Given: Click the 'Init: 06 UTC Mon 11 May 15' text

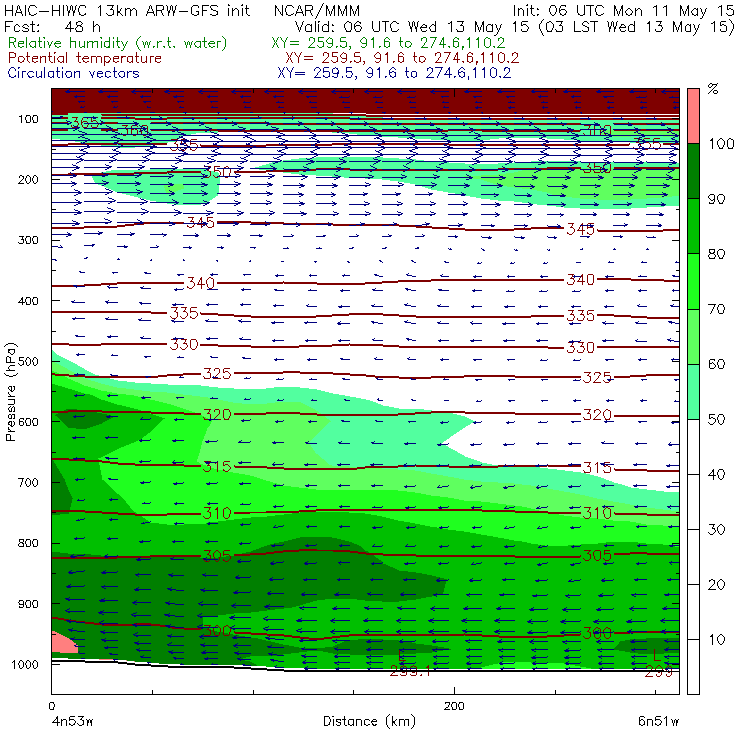Looking at the screenshot, I should point(623,10).
